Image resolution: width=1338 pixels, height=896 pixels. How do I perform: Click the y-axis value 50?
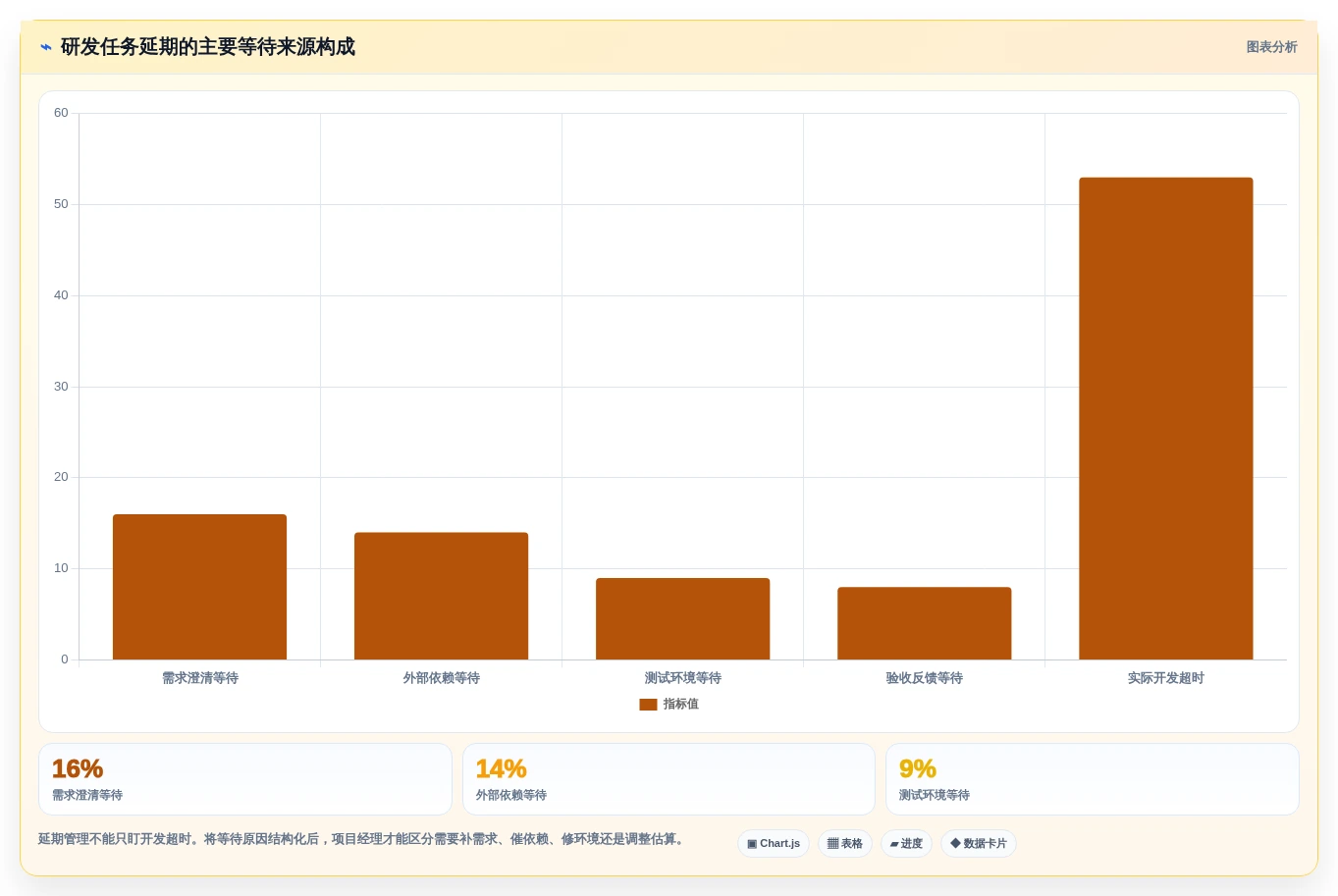[x=61, y=204]
